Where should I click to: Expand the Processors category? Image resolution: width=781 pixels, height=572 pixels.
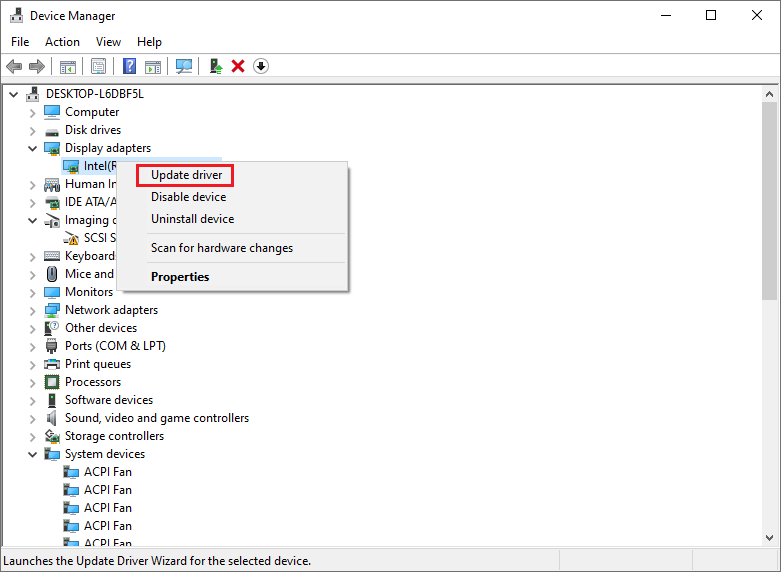(33, 383)
